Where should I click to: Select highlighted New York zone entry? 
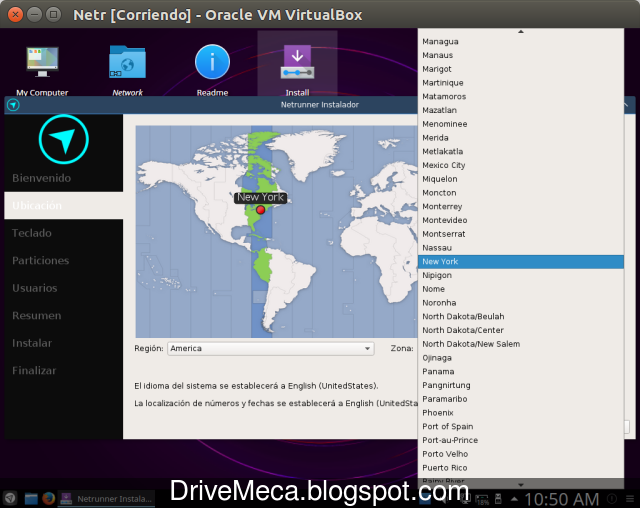pyautogui.click(x=521, y=262)
